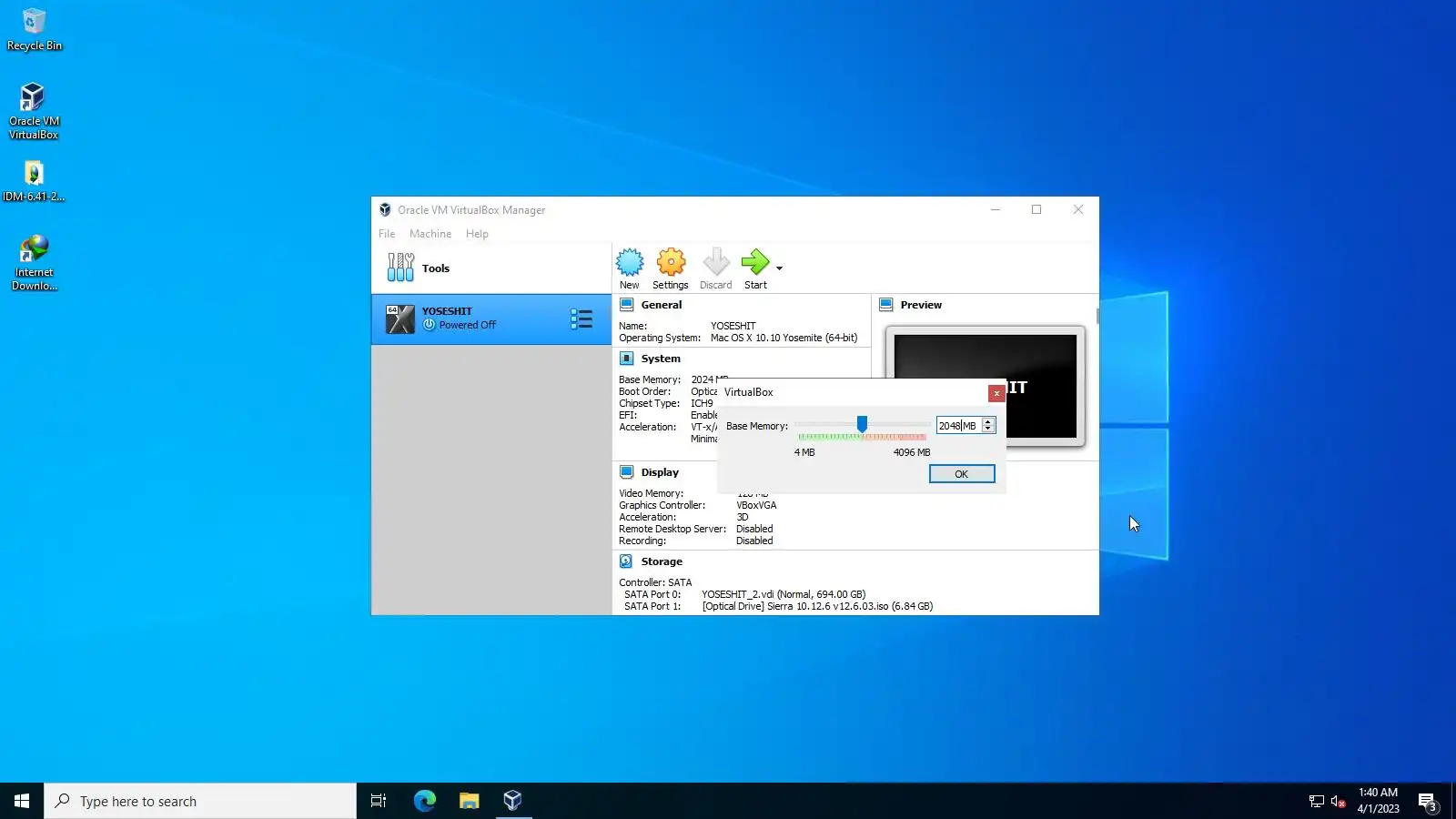Click the VM preview thumbnail
The height and width of the screenshot is (819, 1456).
(986, 386)
